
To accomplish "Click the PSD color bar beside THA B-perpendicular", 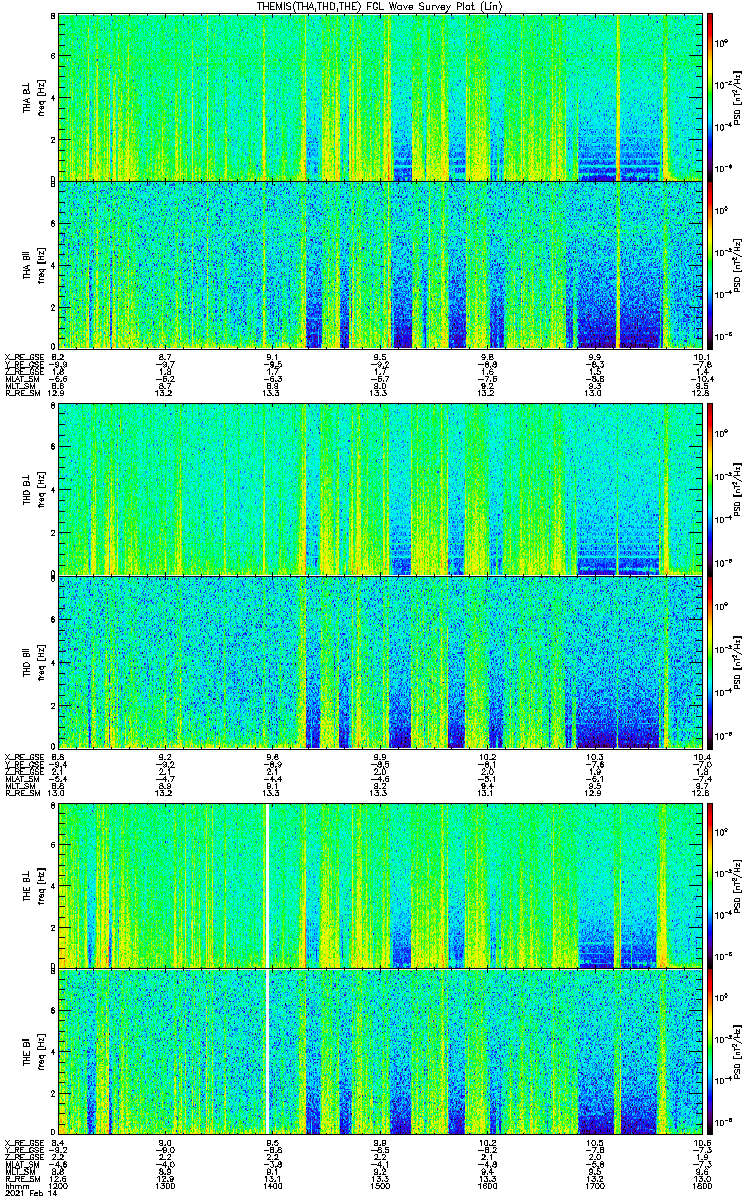I will point(710,97).
